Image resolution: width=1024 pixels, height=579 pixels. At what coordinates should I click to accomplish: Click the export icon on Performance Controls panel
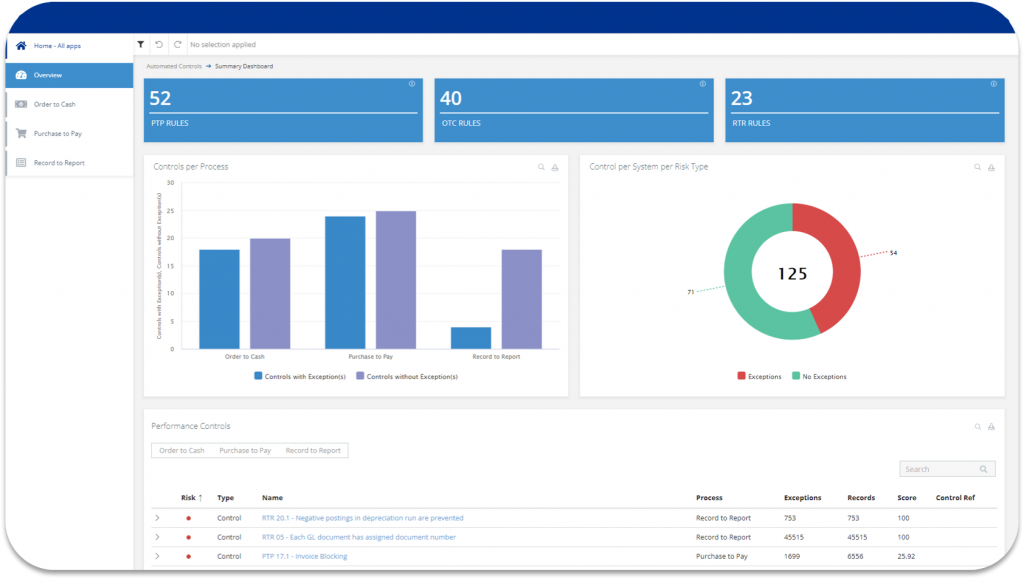point(991,426)
